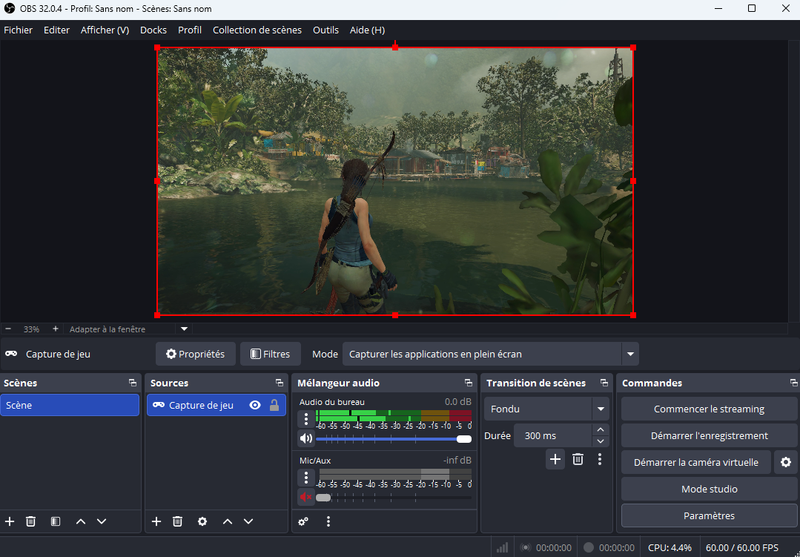
Task: Open audio mixer options menu at bottom
Action: [x=328, y=521]
